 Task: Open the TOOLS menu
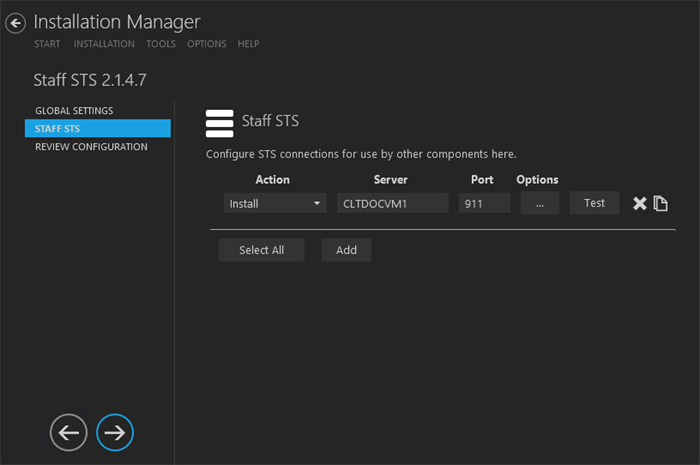point(161,44)
